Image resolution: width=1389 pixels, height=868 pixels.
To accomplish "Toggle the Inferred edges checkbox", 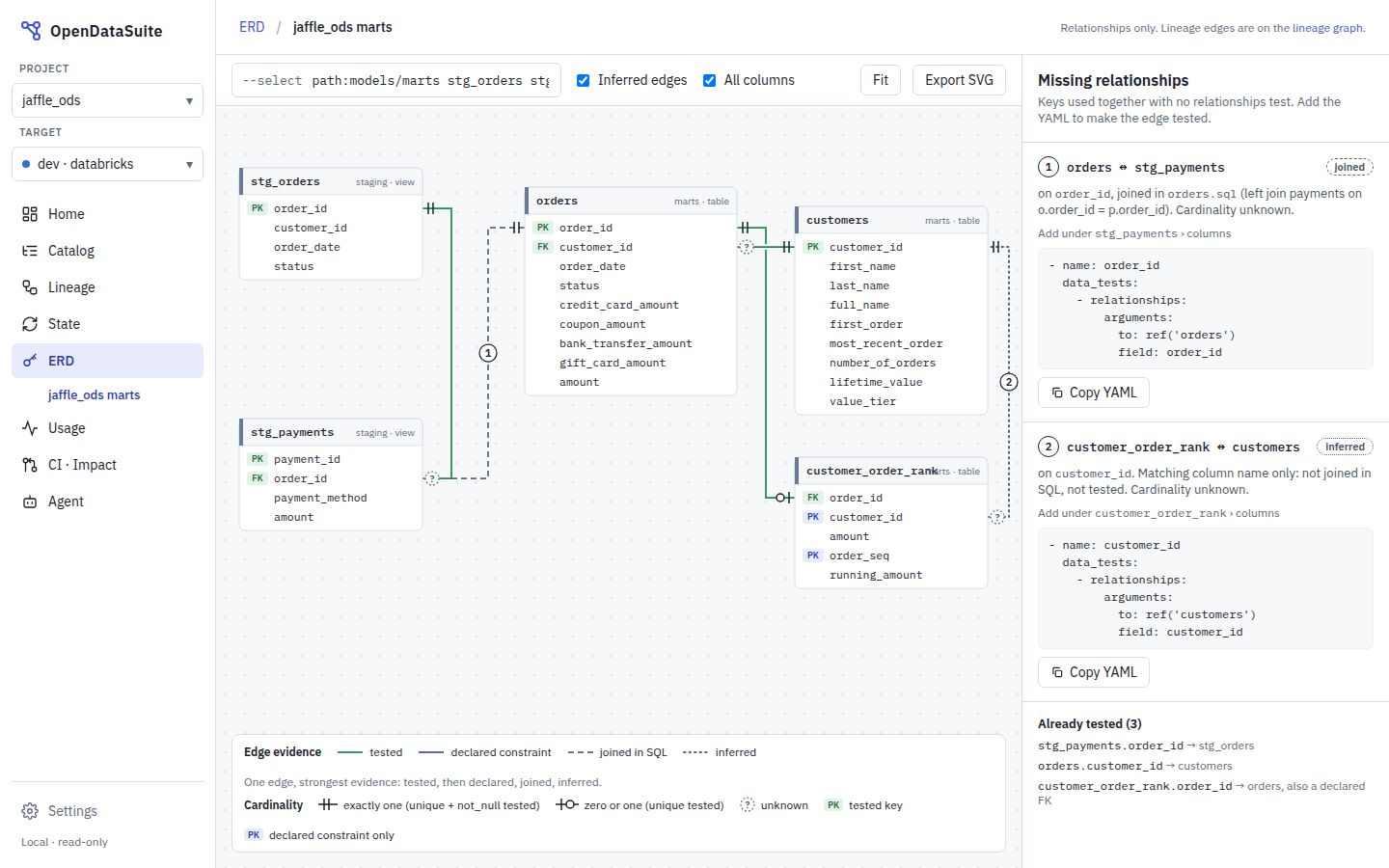I will click(x=583, y=80).
